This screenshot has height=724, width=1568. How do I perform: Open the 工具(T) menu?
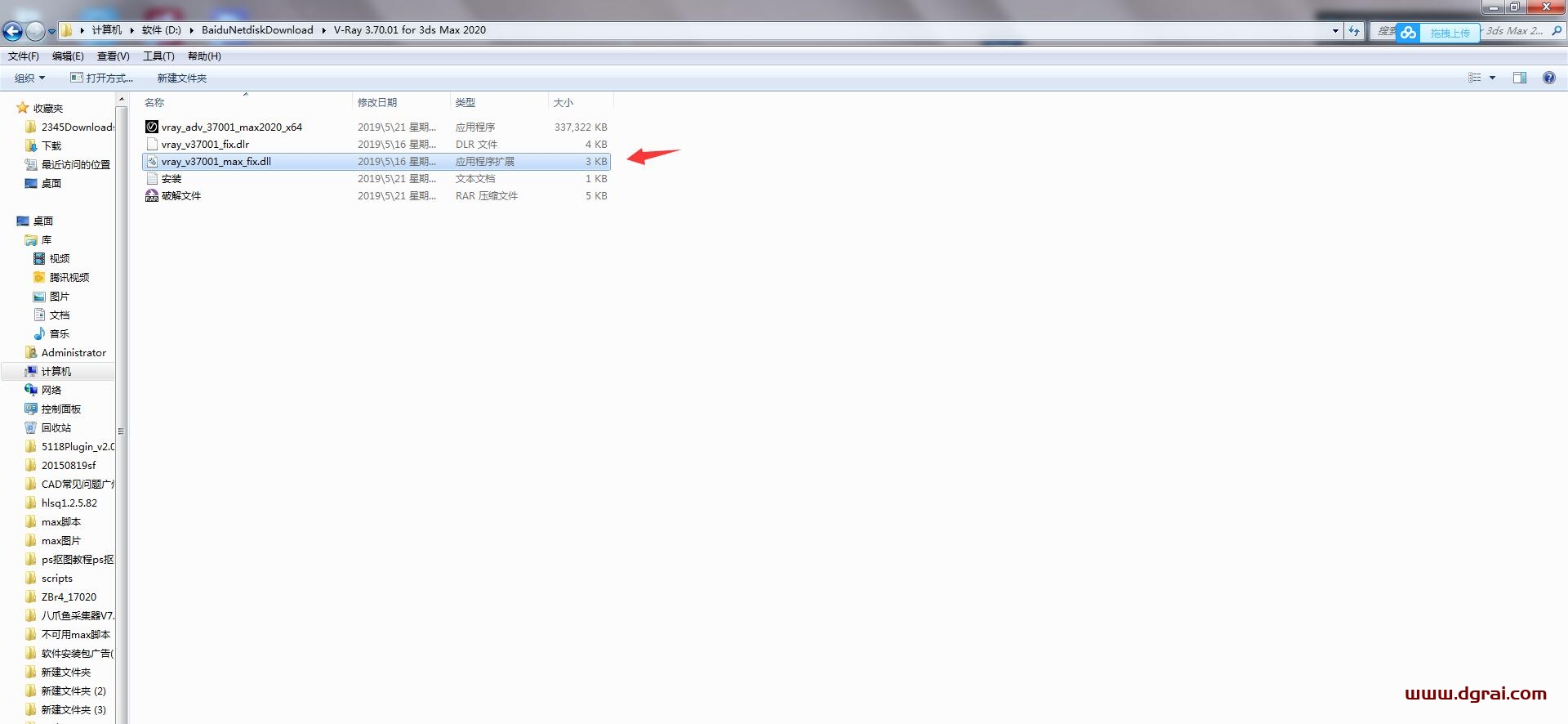click(158, 56)
